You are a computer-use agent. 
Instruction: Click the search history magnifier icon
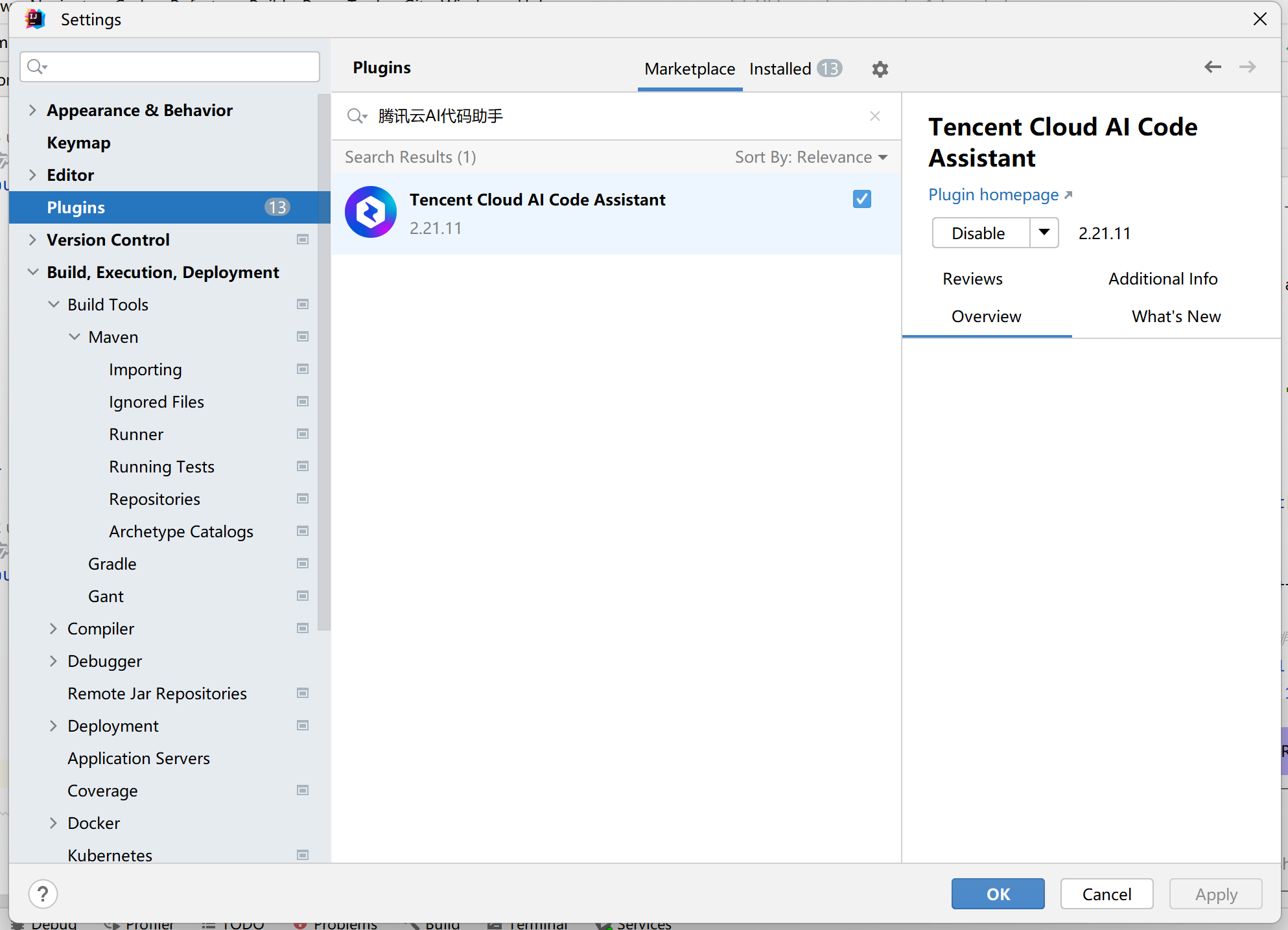click(x=357, y=116)
